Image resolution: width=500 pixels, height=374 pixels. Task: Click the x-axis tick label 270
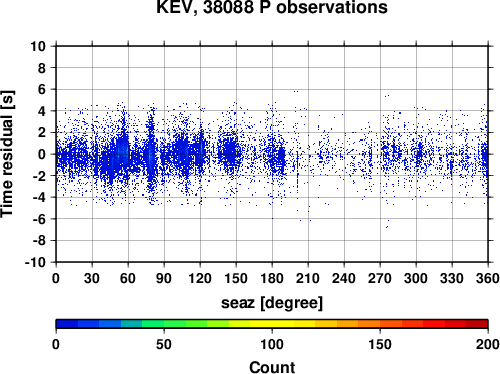tap(380, 278)
